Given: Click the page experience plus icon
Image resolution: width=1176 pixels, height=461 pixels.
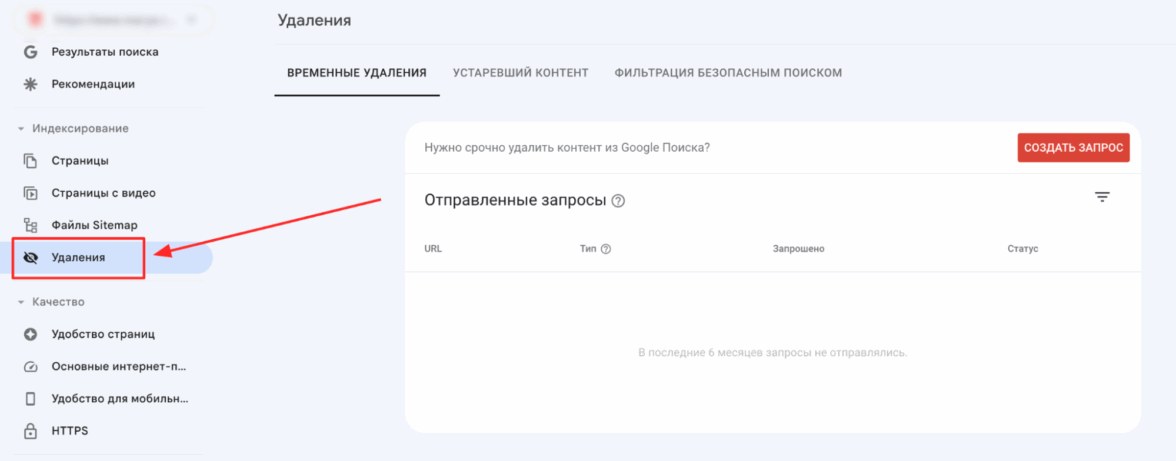Looking at the screenshot, I should pyautogui.click(x=30, y=334).
